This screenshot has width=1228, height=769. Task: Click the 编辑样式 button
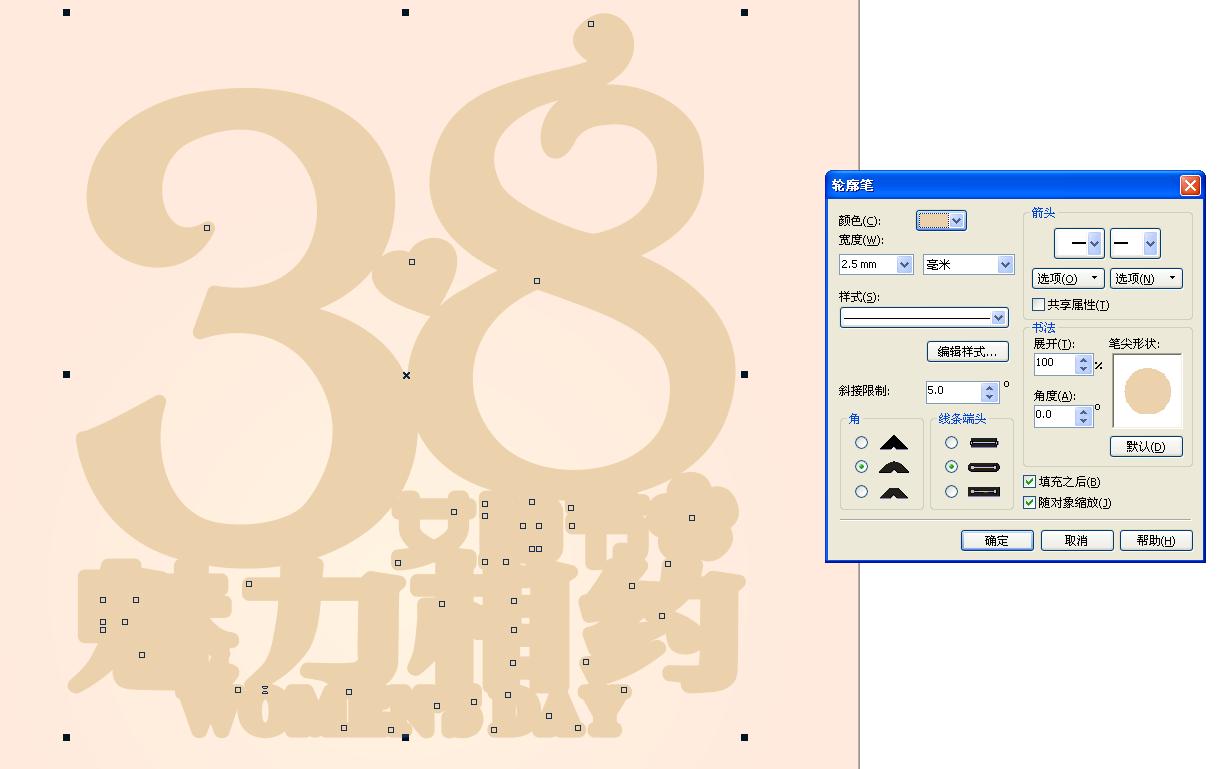[x=967, y=351]
